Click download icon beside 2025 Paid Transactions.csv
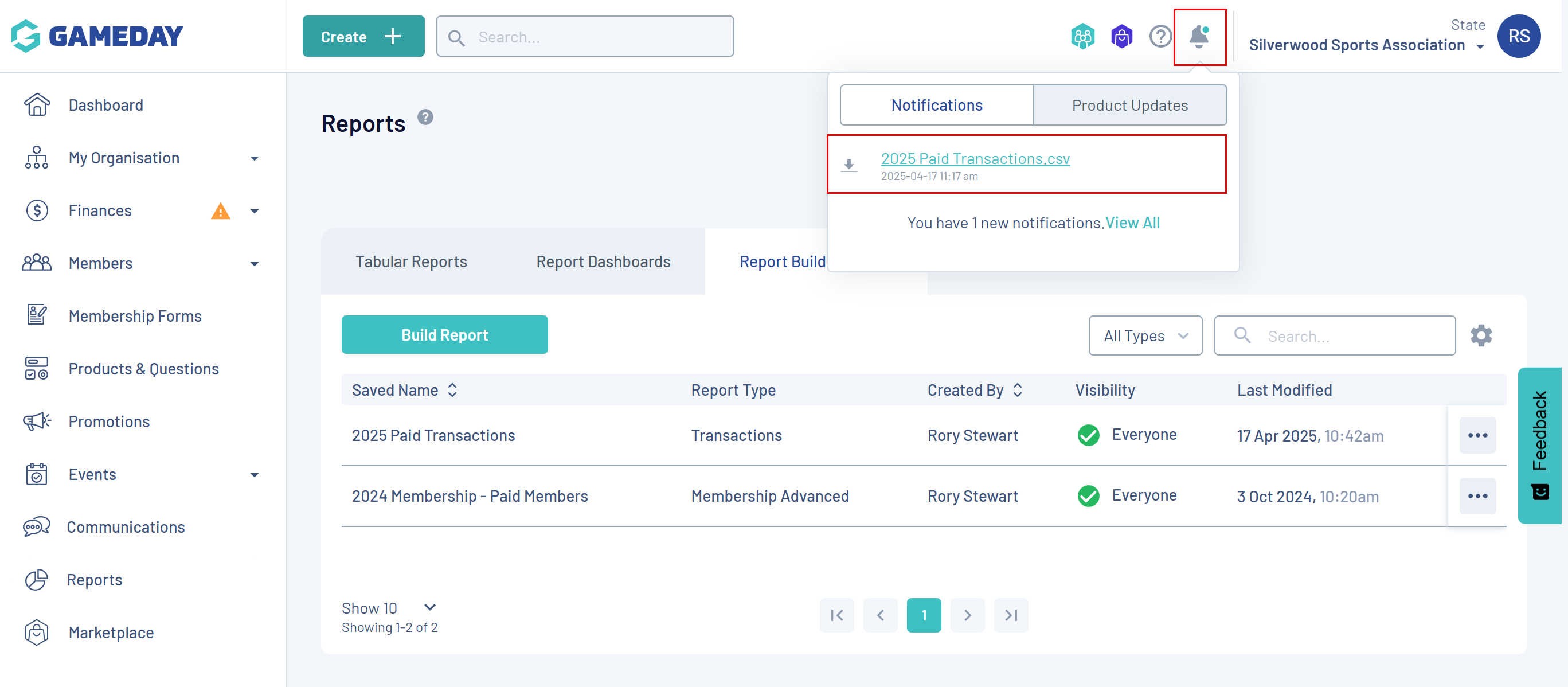 tap(849, 165)
